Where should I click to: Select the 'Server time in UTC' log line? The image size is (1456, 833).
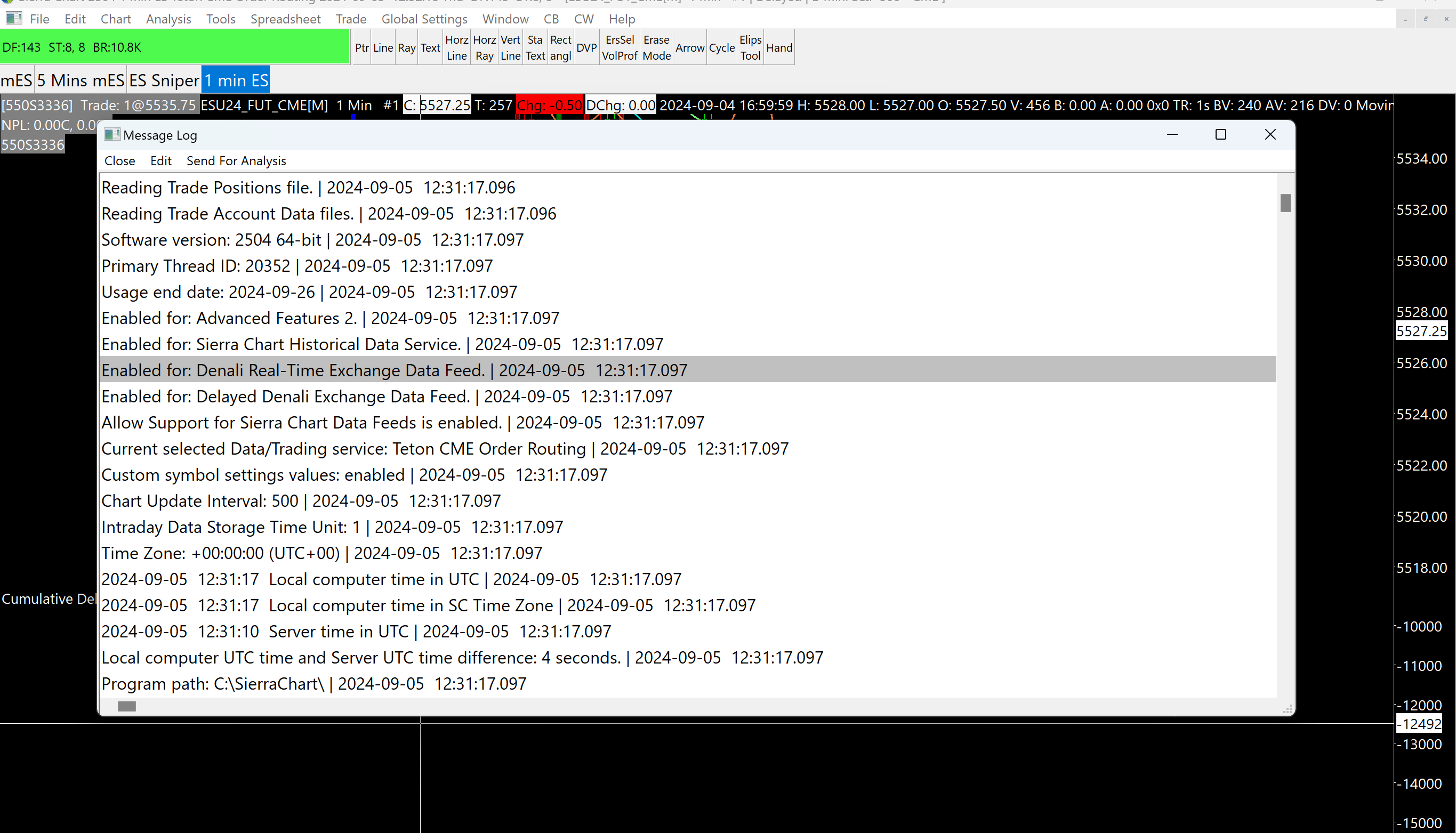tap(688, 632)
